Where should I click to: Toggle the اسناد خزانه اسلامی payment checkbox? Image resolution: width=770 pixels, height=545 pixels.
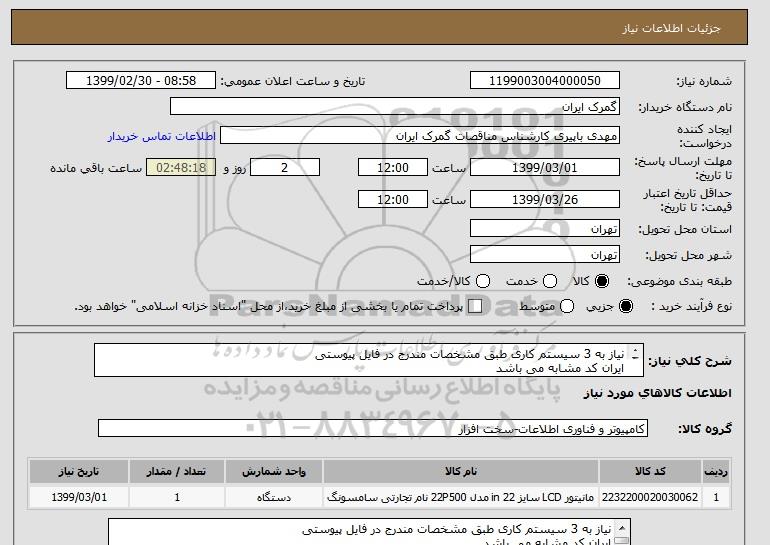(475, 306)
